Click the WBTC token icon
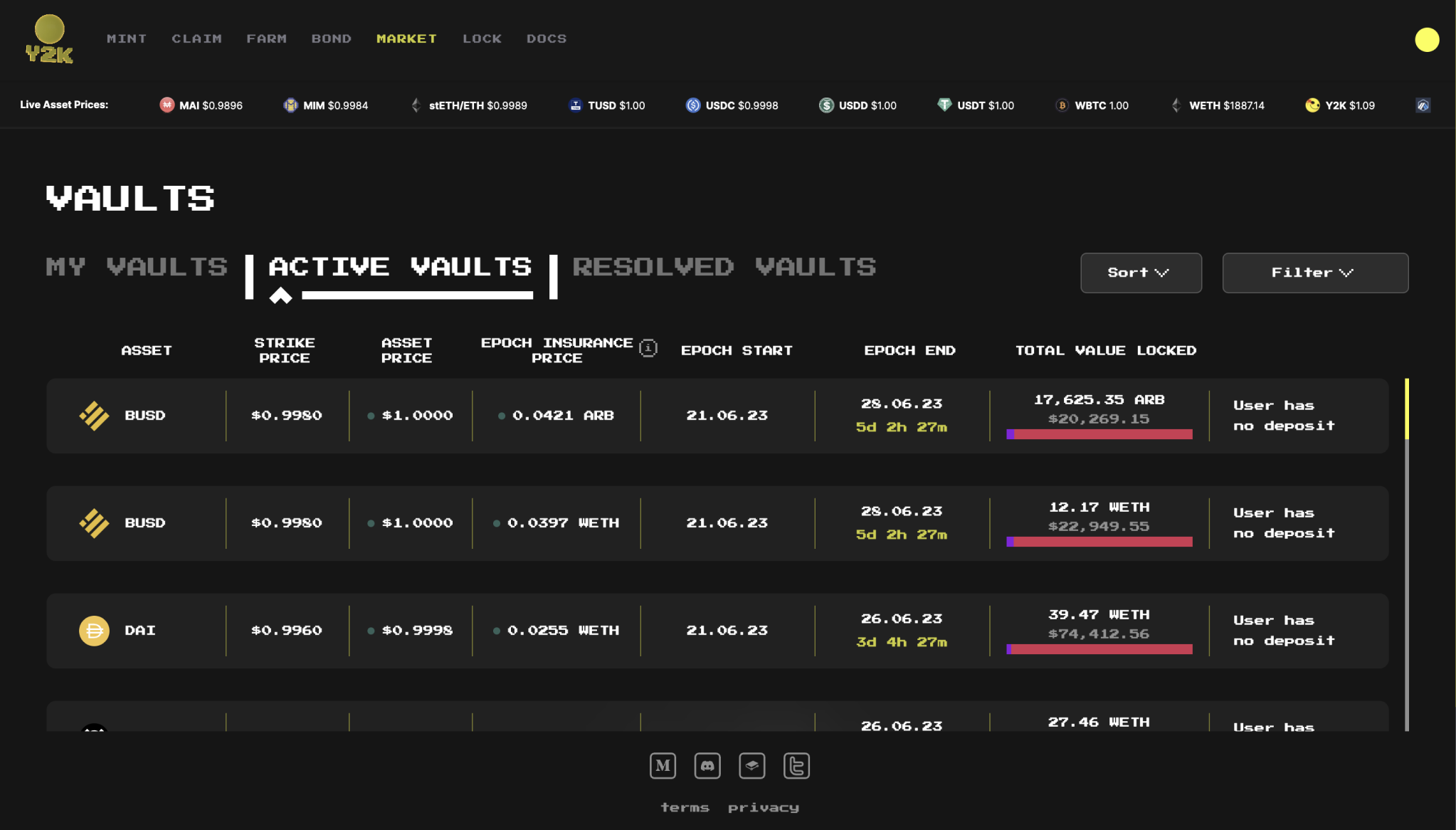 click(1062, 105)
